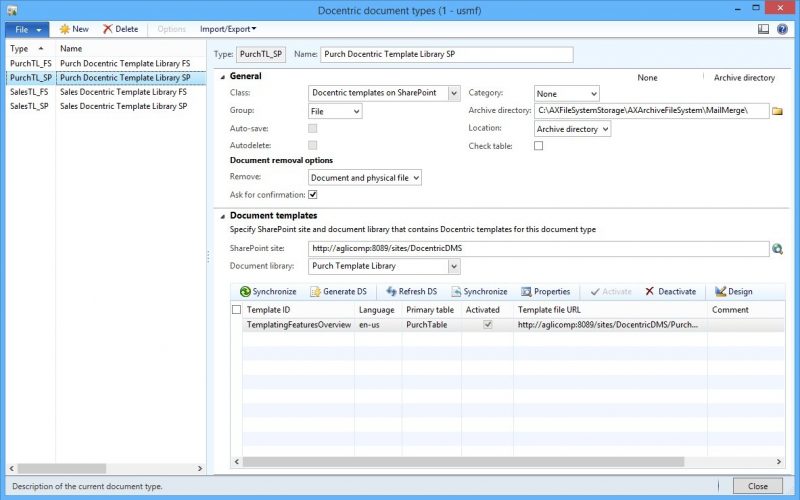Click the Archive directory path field

pyautogui.click(x=652, y=111)
